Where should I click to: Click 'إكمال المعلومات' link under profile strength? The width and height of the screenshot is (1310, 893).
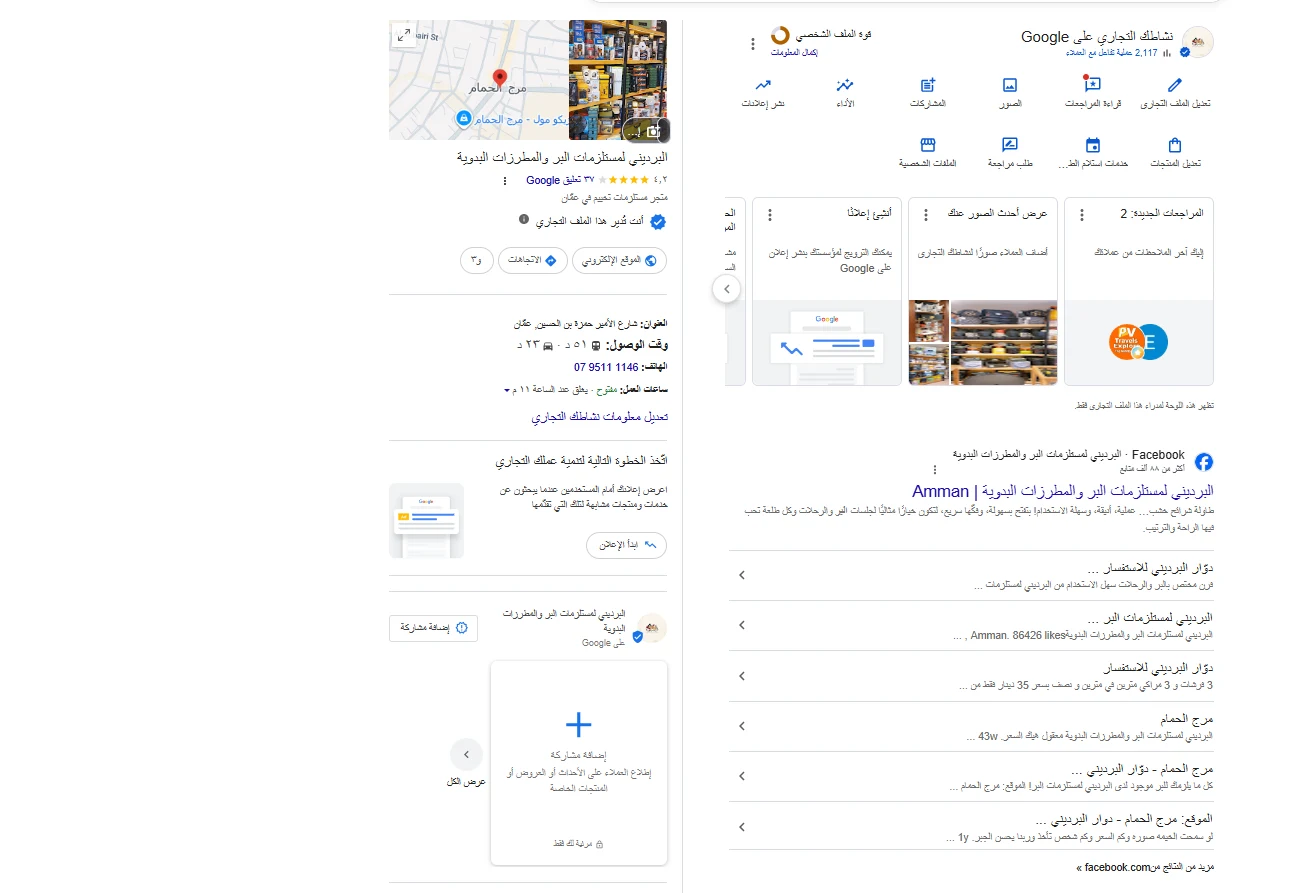coord(794,53)
